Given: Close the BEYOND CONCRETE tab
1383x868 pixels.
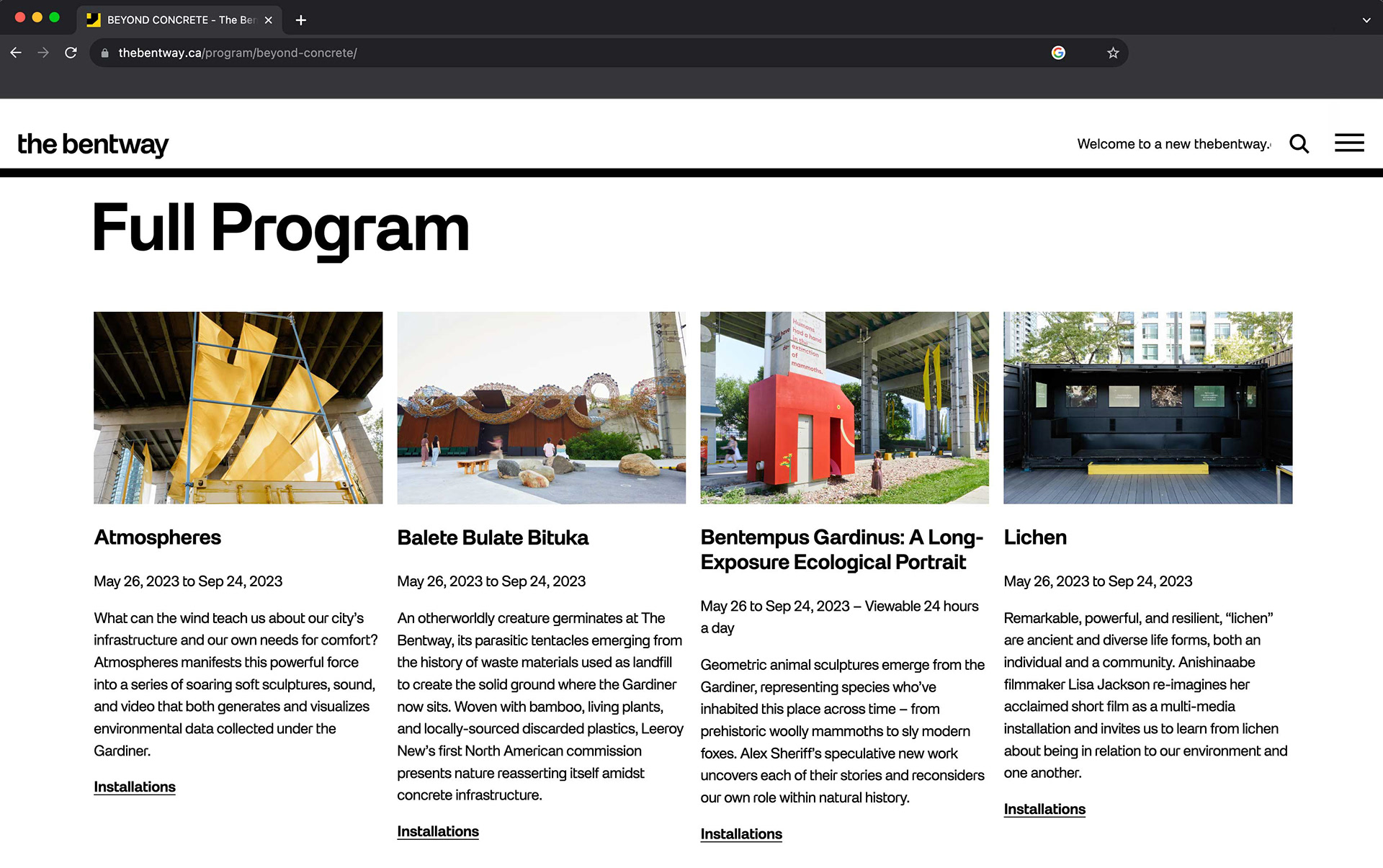Looking at the screenshot, I should [x=268, y=20].
